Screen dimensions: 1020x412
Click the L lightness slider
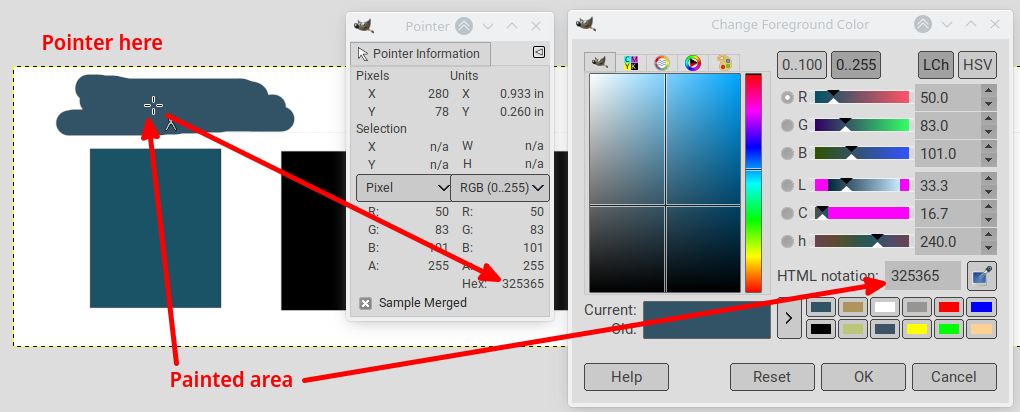861,185
